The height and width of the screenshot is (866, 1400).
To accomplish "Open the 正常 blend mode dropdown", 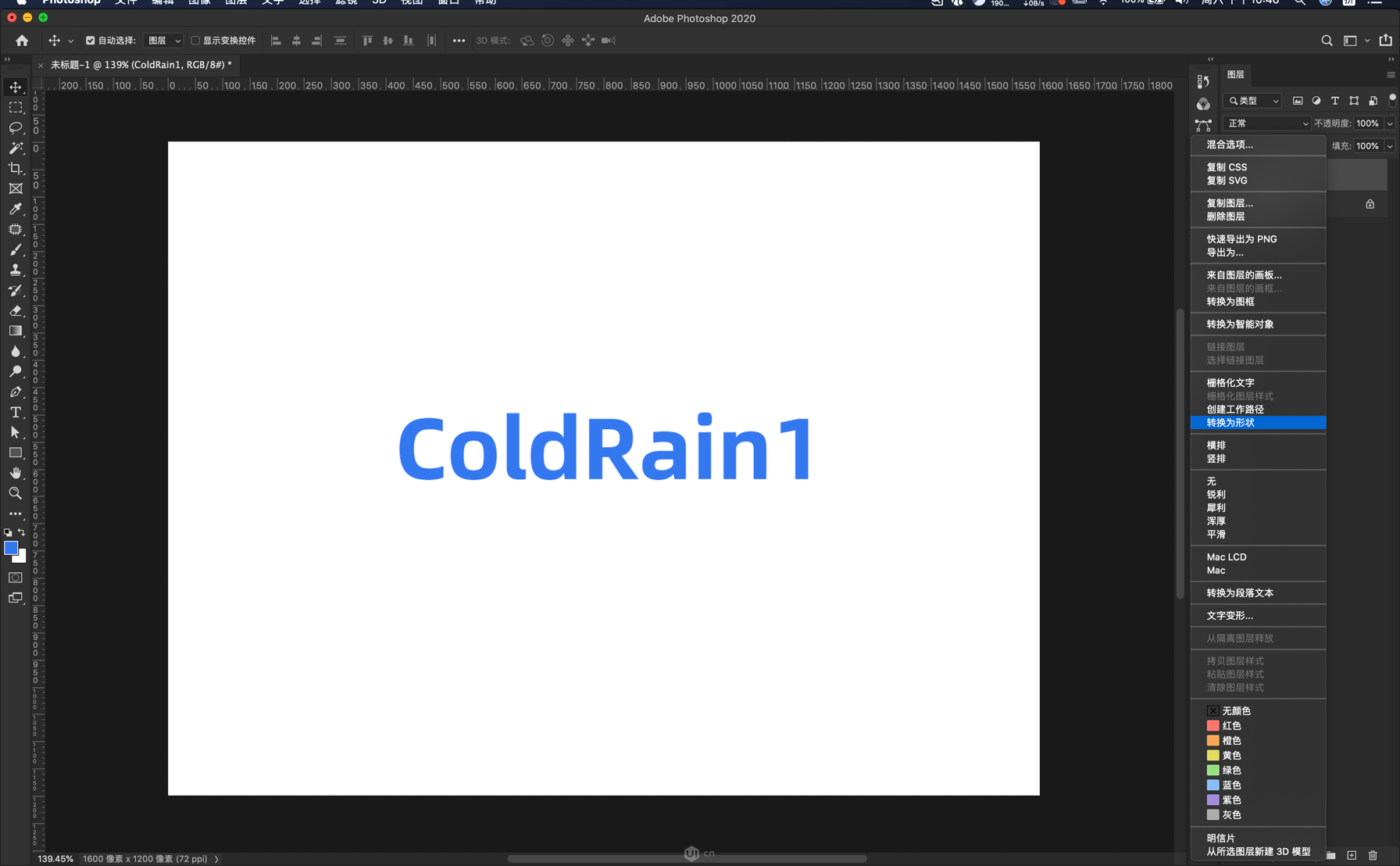I will 1266,123.
